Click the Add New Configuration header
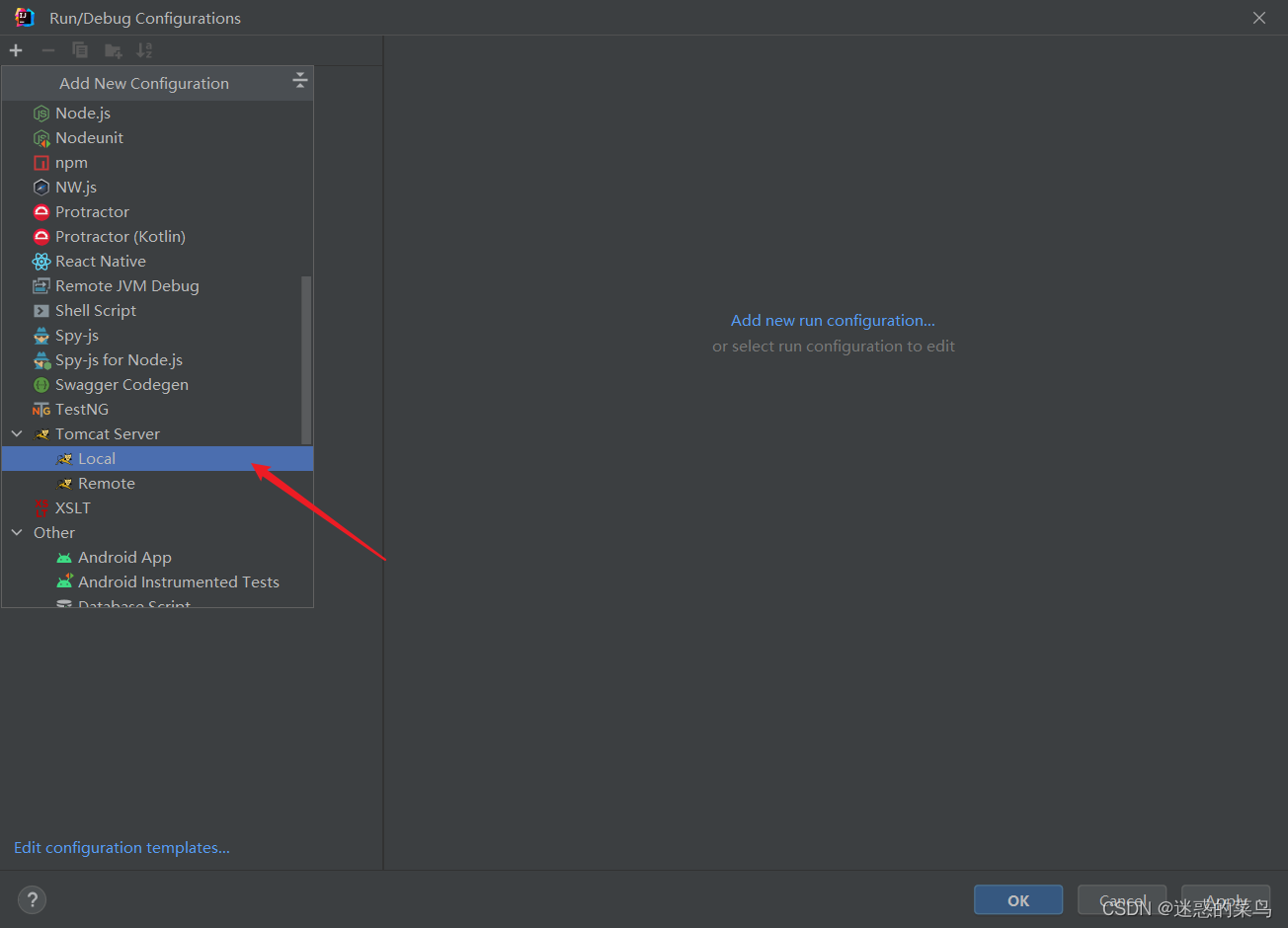 click(x=144, y=84)
